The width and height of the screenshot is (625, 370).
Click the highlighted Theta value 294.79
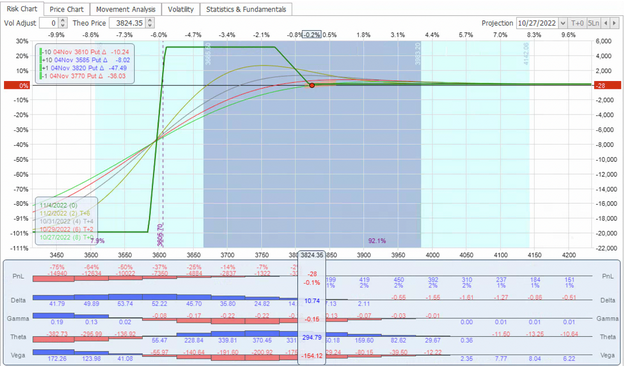point(312,337)
